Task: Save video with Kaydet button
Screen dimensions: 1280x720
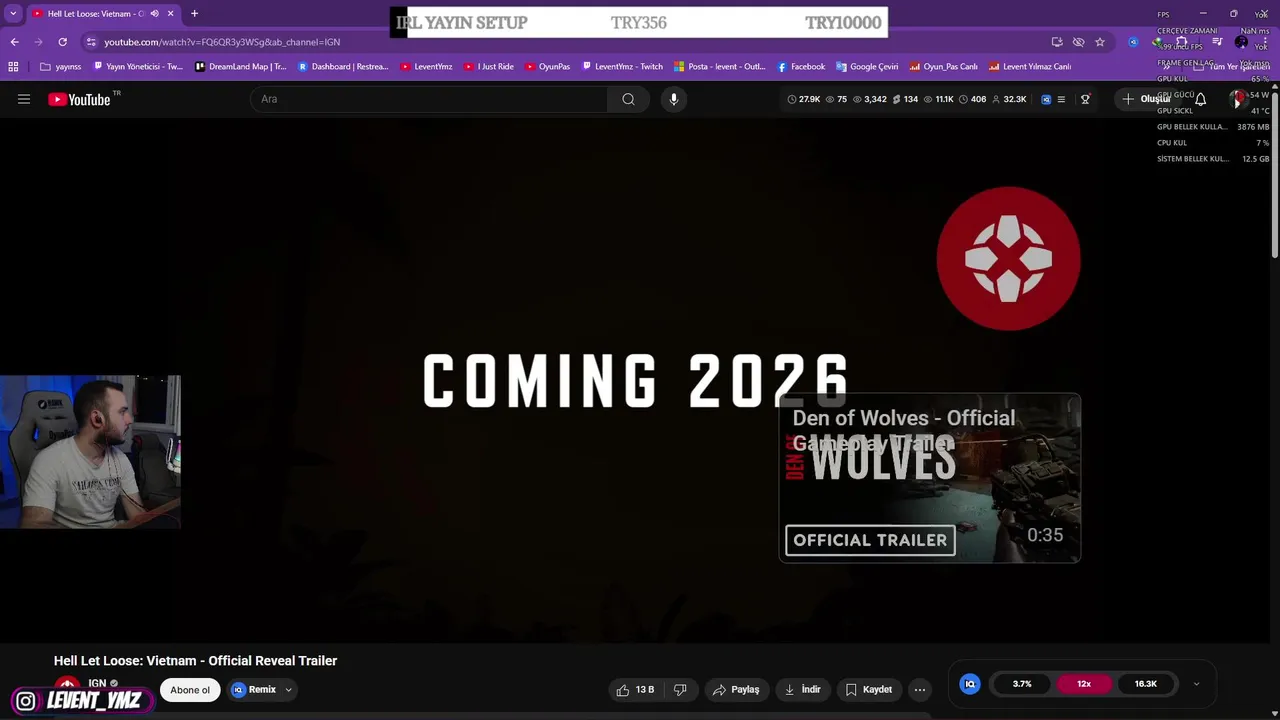Action: point(868,689)
